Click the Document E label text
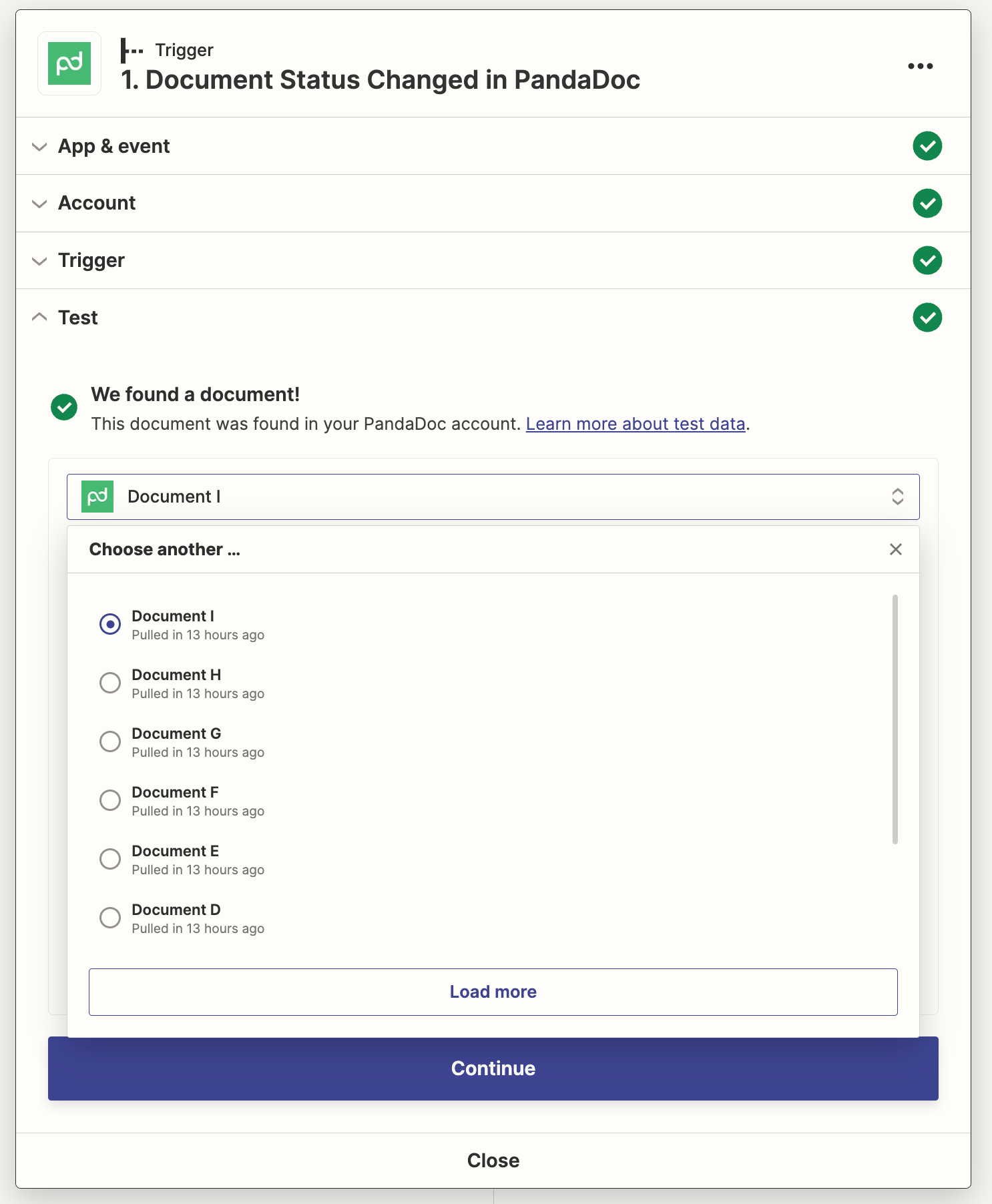992x1204 pixels. (176, 851)
